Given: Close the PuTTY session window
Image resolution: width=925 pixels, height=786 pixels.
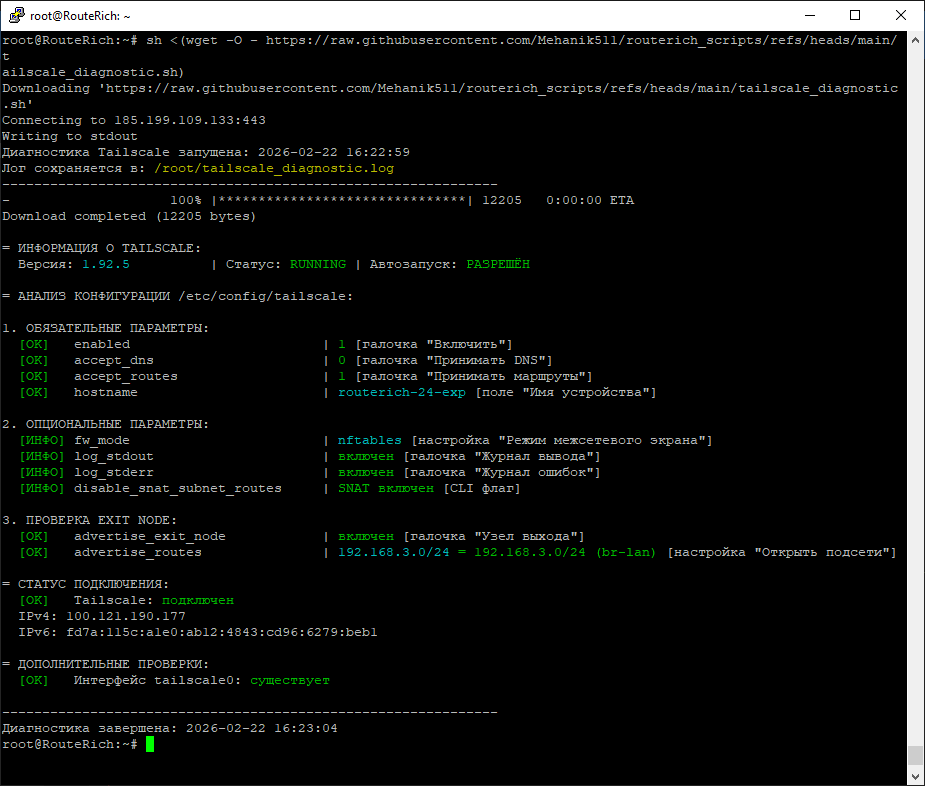Looking at the screenshot, I should click(901, 16).
